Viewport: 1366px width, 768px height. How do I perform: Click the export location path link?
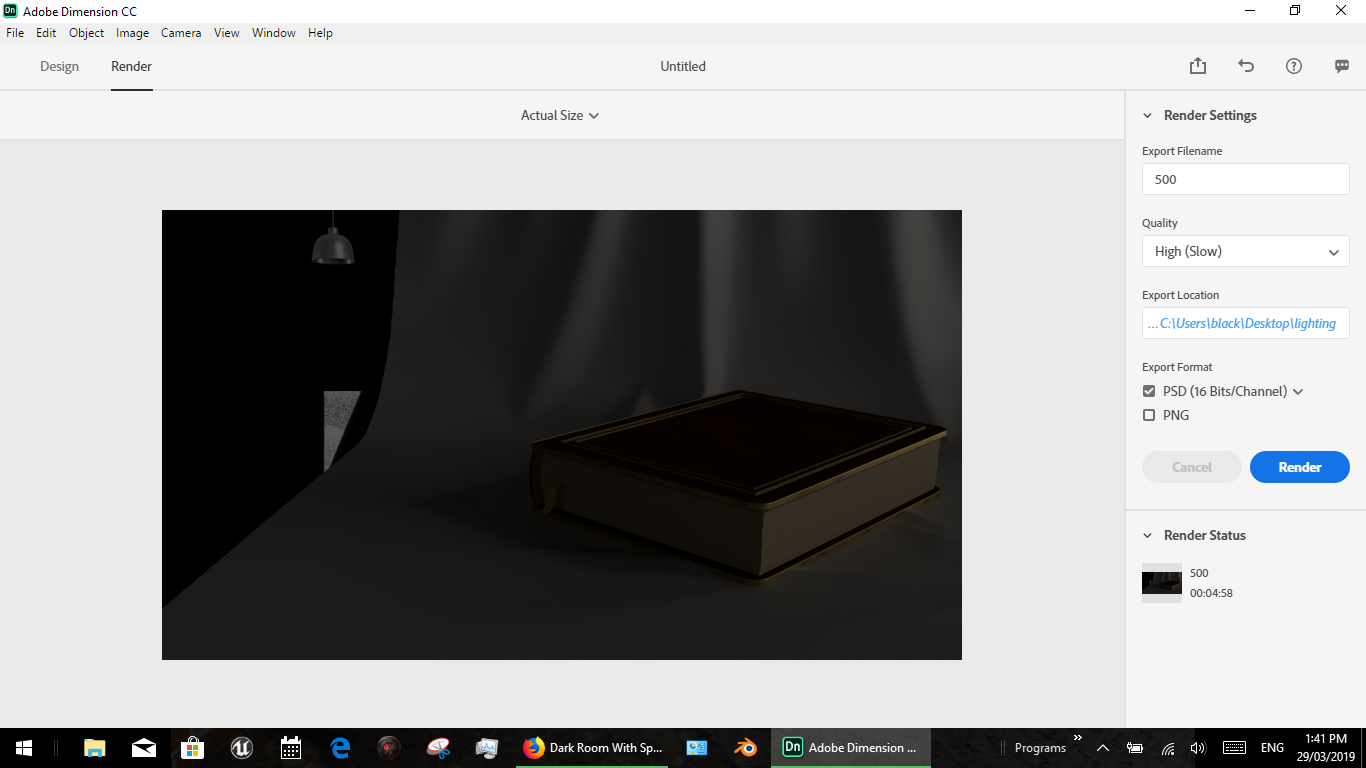(x=1246, y=323)
